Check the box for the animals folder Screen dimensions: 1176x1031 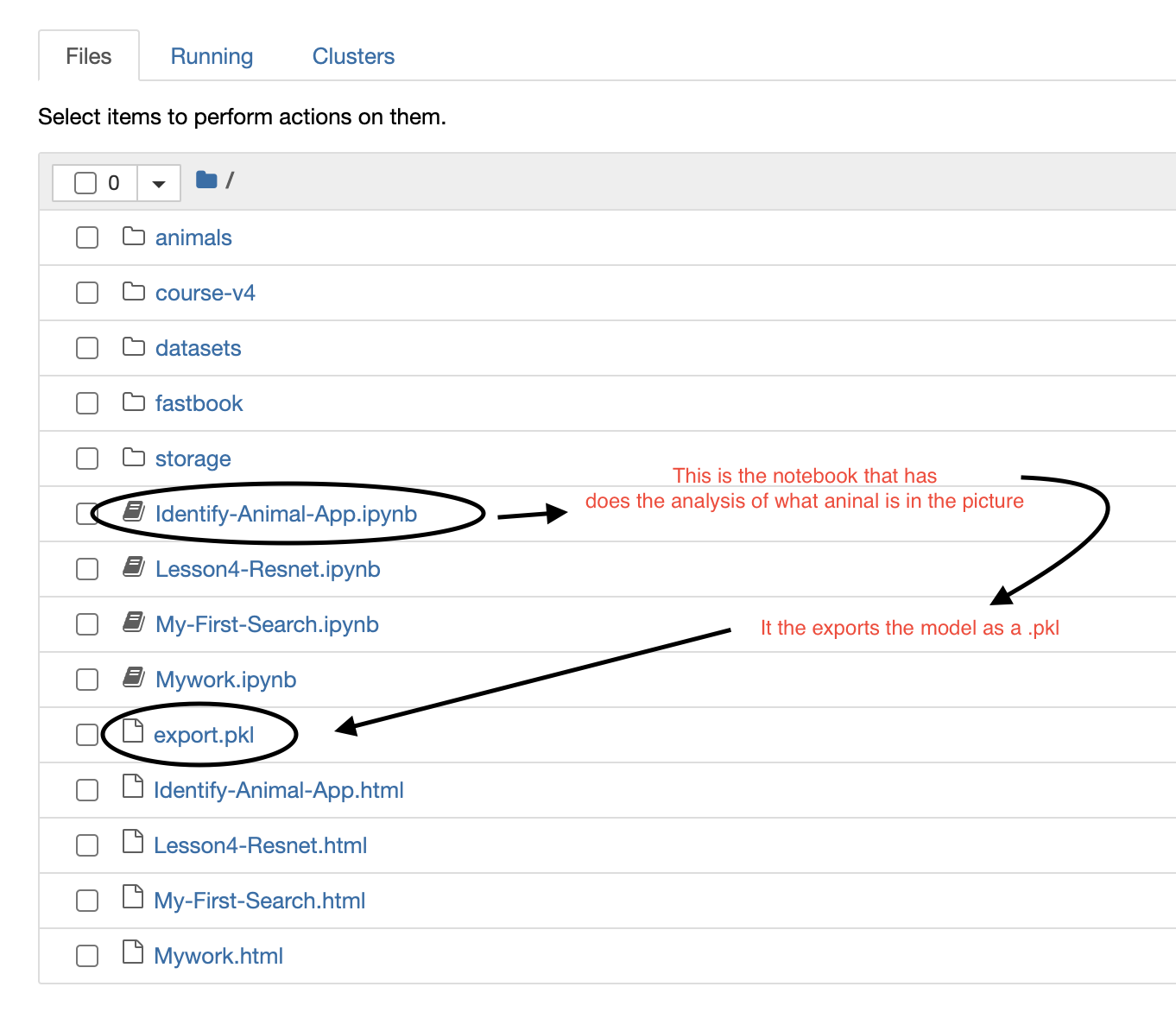click(87, 237)
